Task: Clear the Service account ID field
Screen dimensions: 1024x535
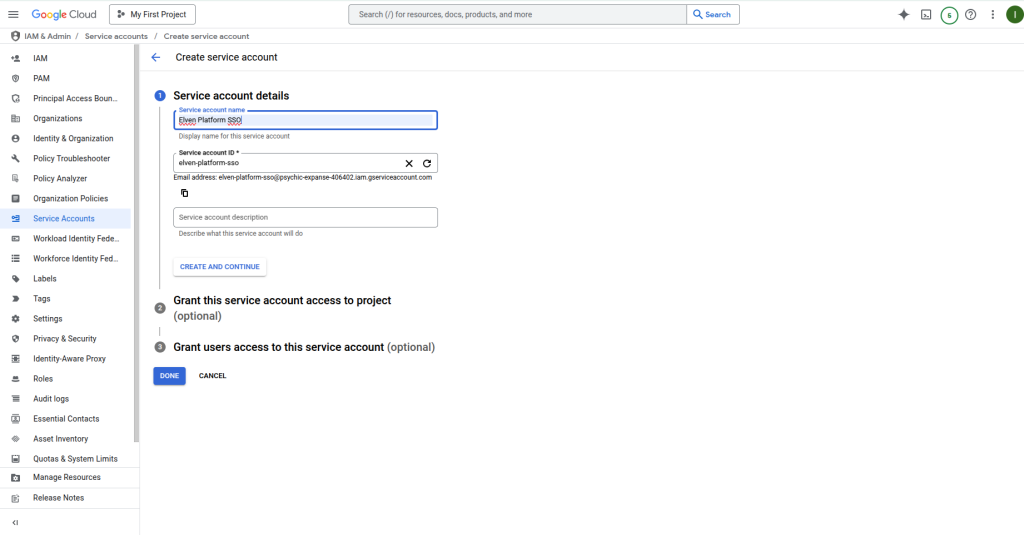Action: [408, 163]
